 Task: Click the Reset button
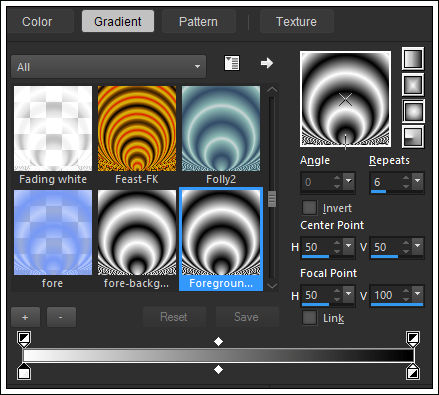point(174,317)
